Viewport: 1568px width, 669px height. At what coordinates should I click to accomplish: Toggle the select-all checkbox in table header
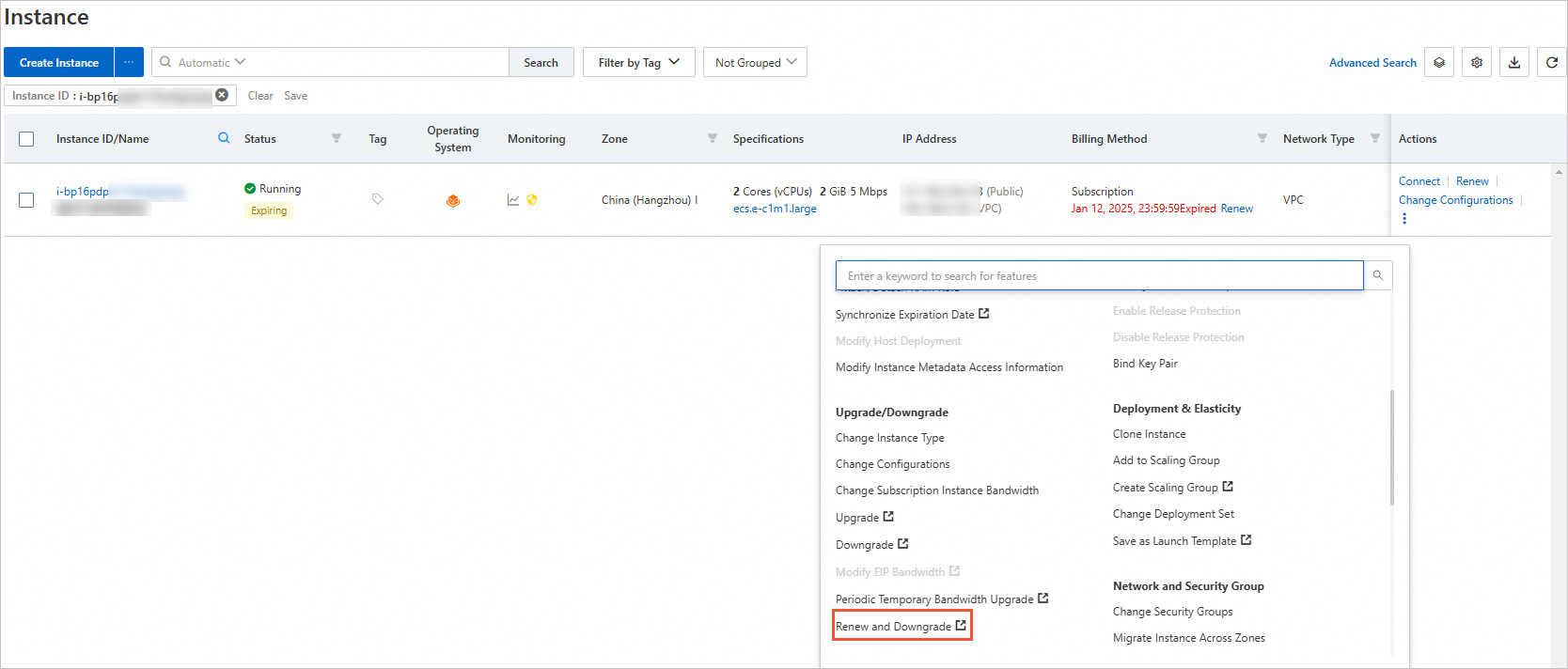[26, 139]
